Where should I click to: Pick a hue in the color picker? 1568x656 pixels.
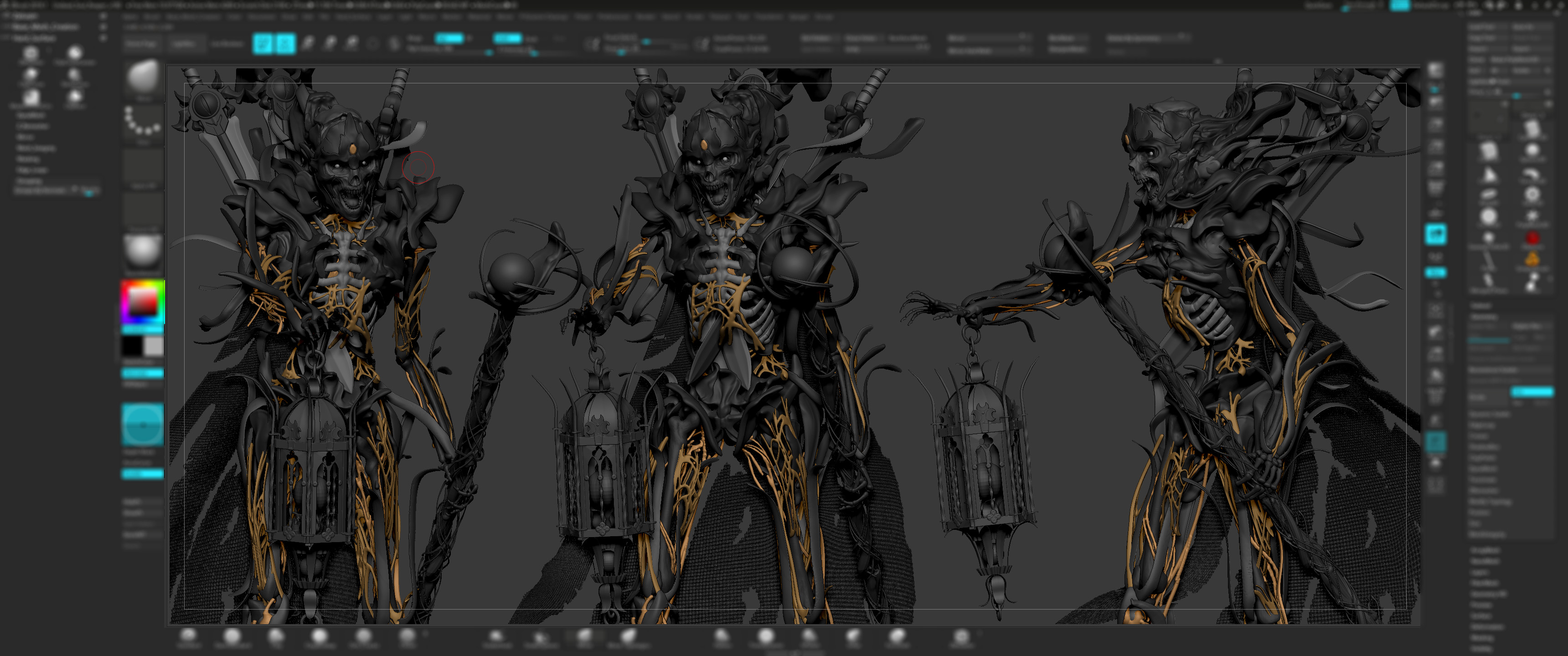tap(142, 302)
